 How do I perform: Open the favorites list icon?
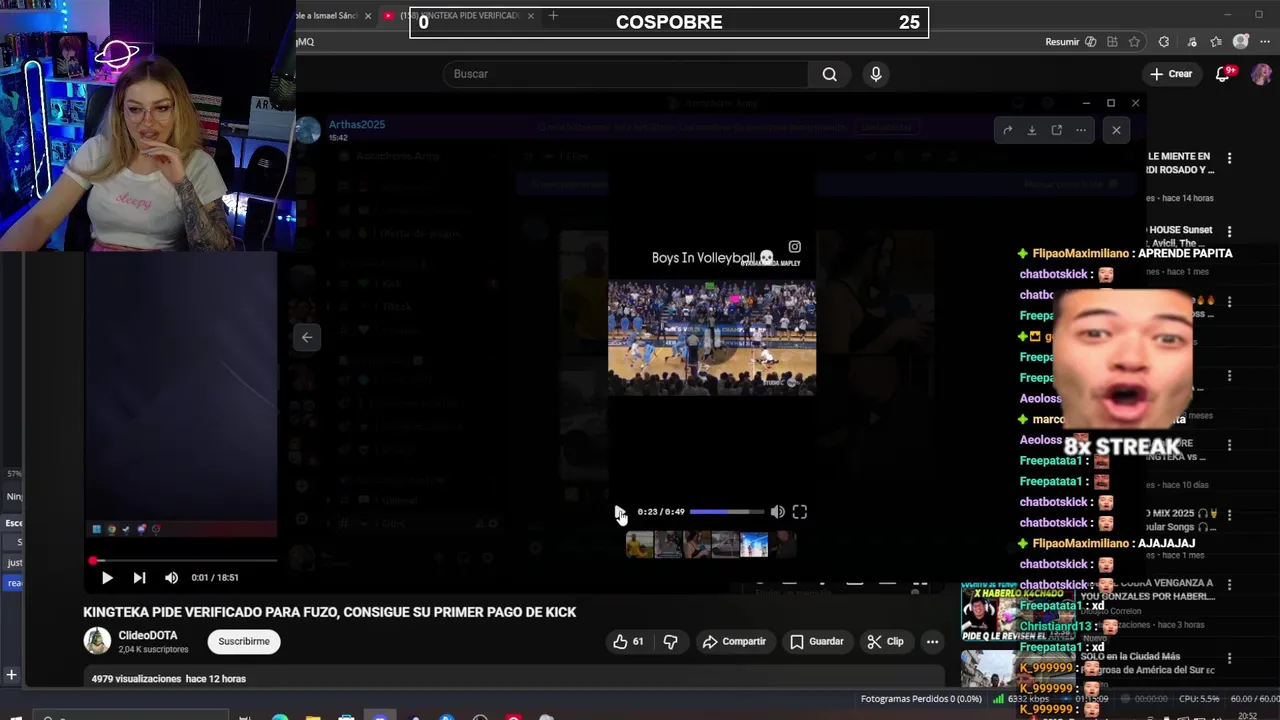(1216, 42)
